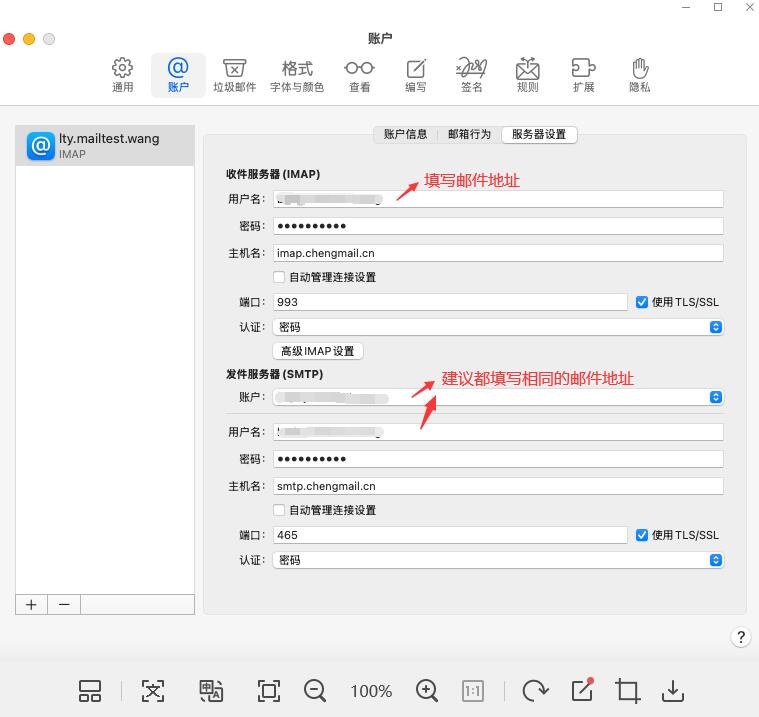
Task: Click the download save icon
Action: tap(673, 691)
